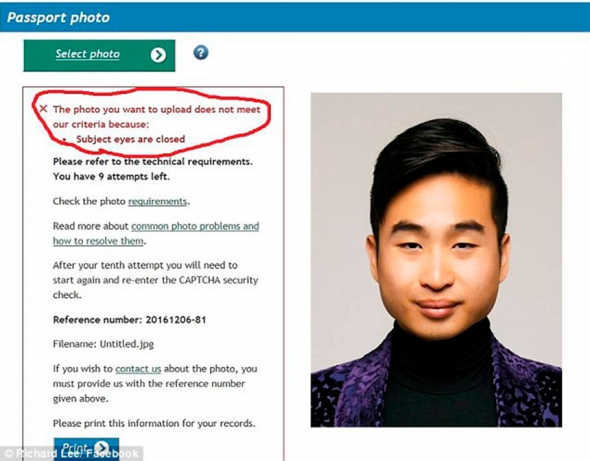Click the blue Print button
Screen dimensions: 590x461
87,448
